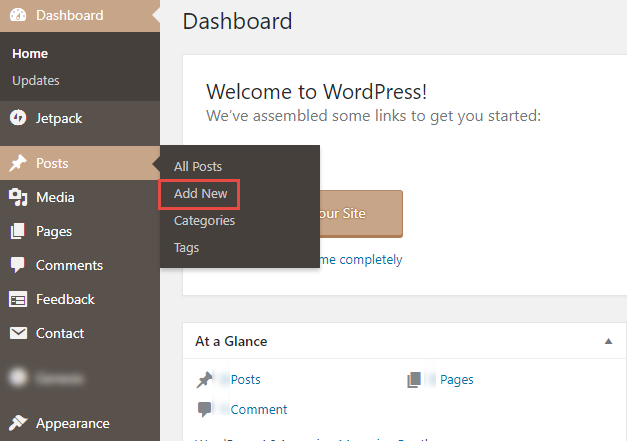Click the Welcome to WordPress! heading

pos(316,92)
